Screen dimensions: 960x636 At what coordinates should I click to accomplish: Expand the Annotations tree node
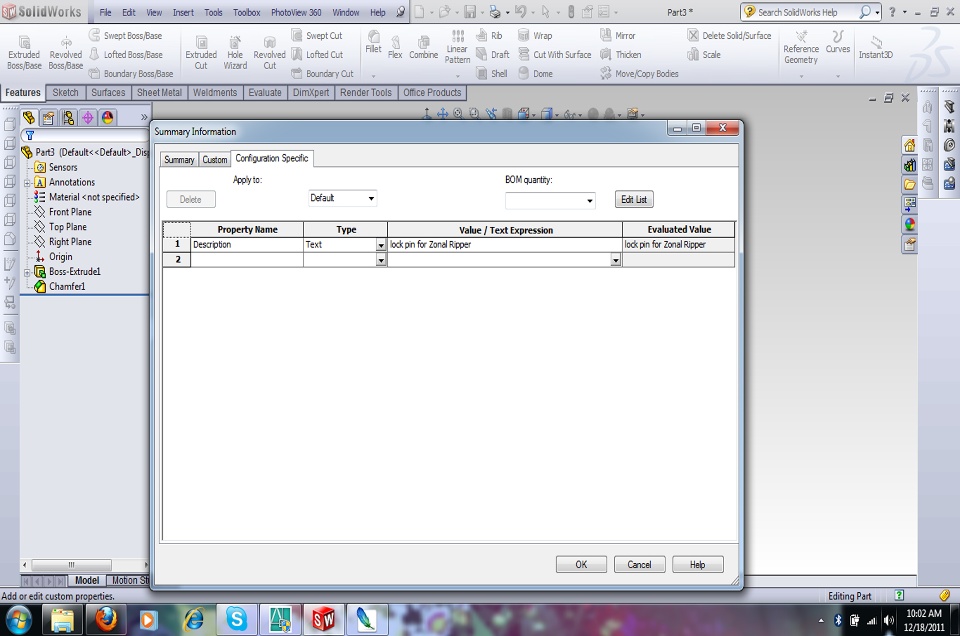tap(27, 182)
